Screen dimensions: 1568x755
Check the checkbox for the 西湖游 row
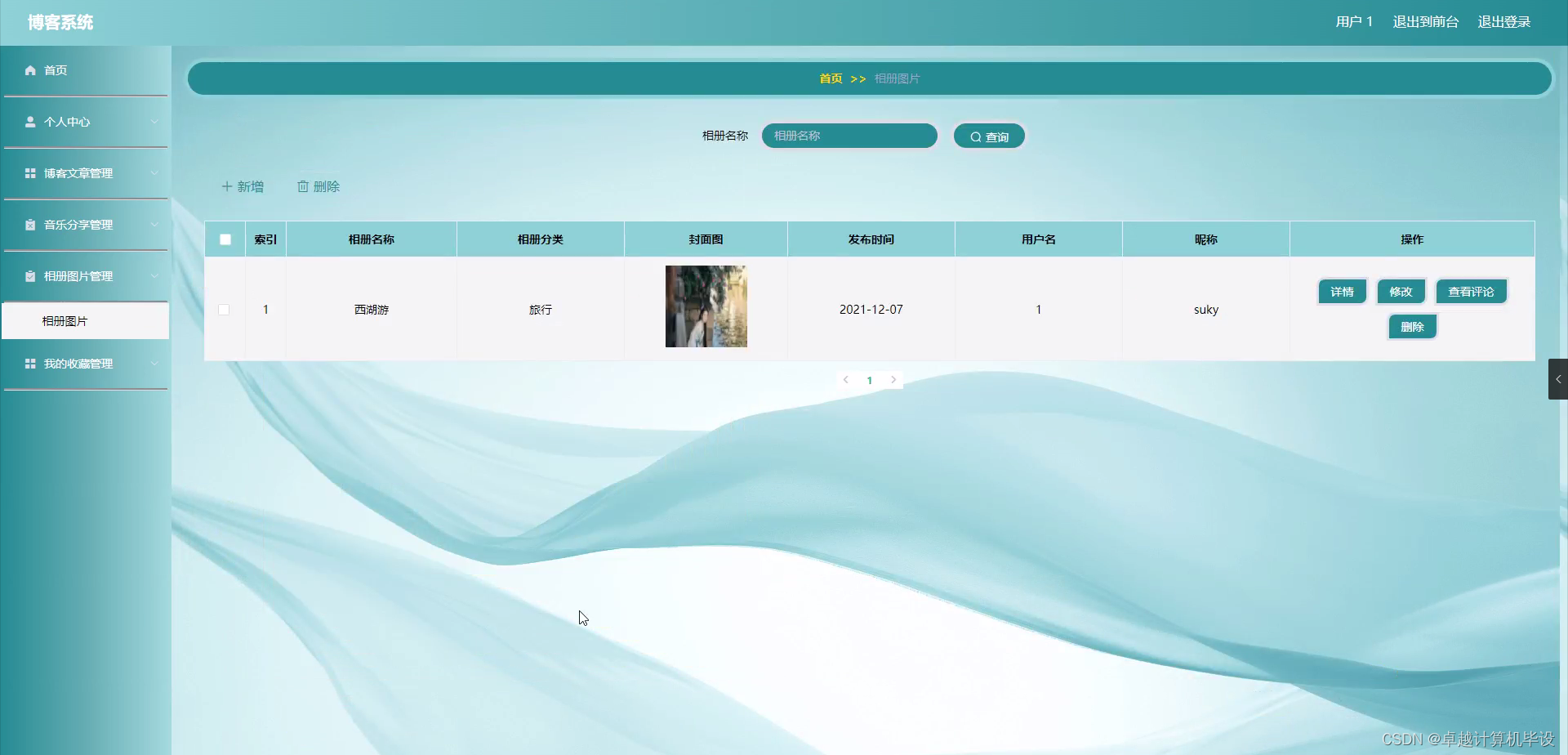[224, 310]
